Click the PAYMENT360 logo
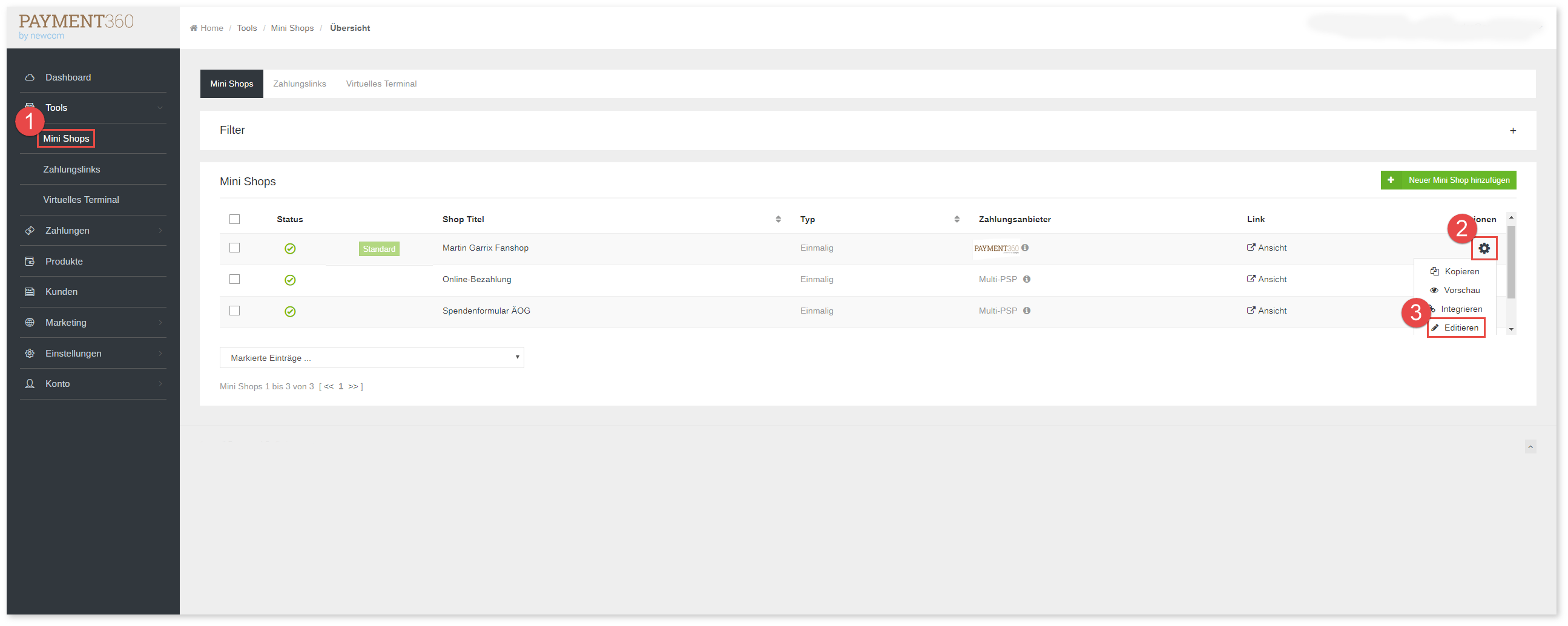Viewport: 1568px width, 626px height. click(x=76, y=26)
